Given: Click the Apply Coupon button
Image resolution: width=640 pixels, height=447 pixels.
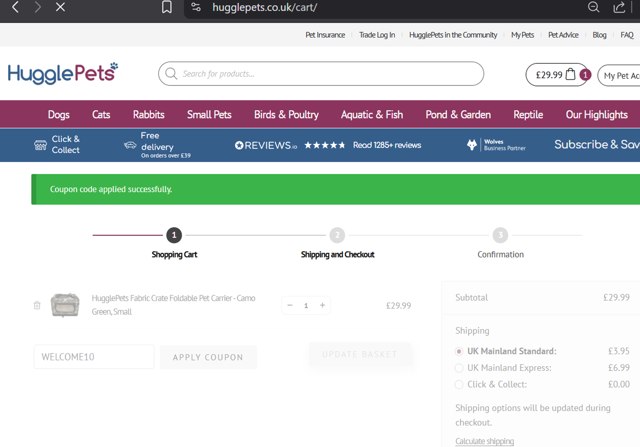Looking at the screenshot, I should coord(208,357).
